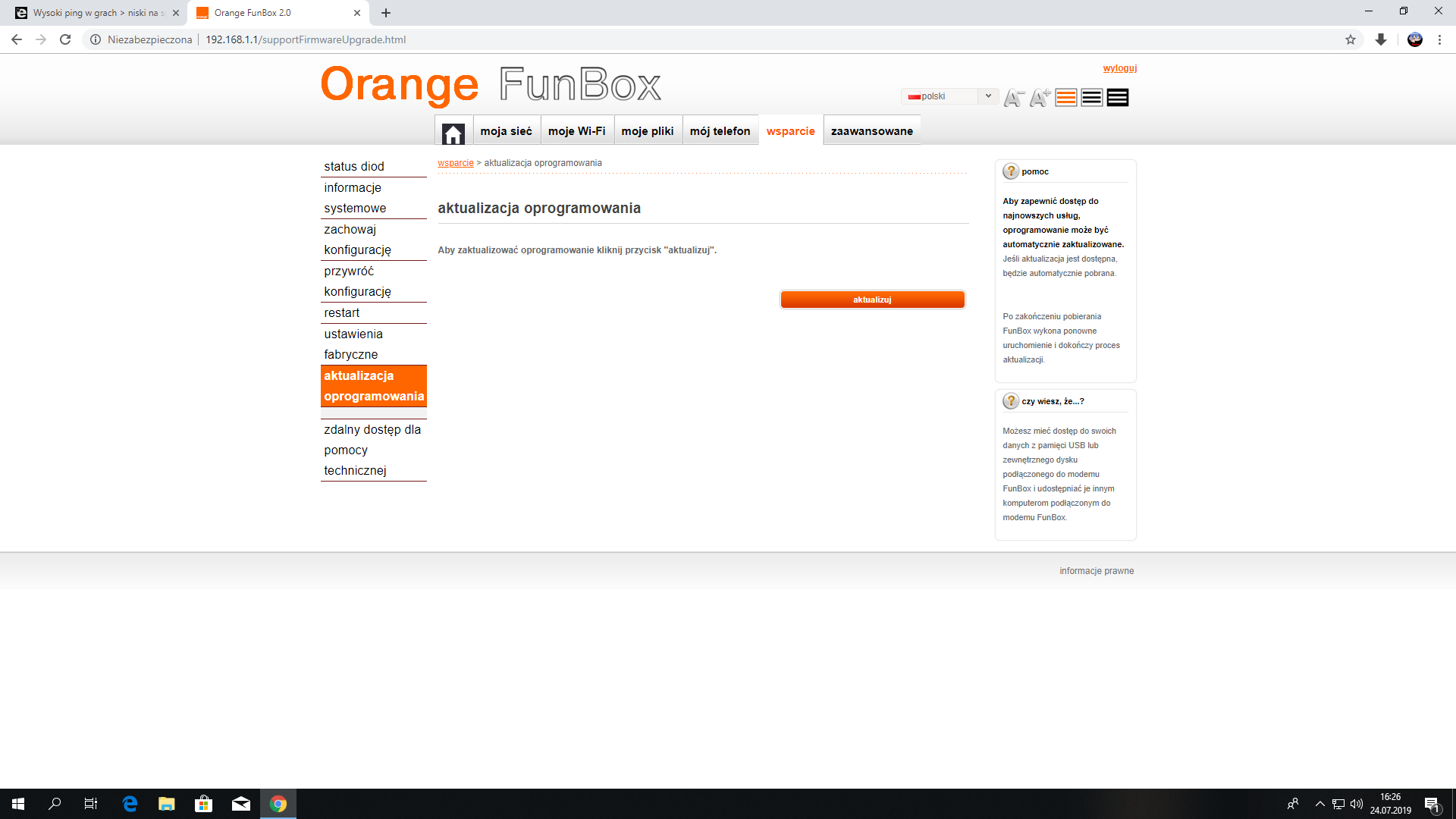
Task: Bookmark this page with the star icon
Action: (x=1351, y=39)
